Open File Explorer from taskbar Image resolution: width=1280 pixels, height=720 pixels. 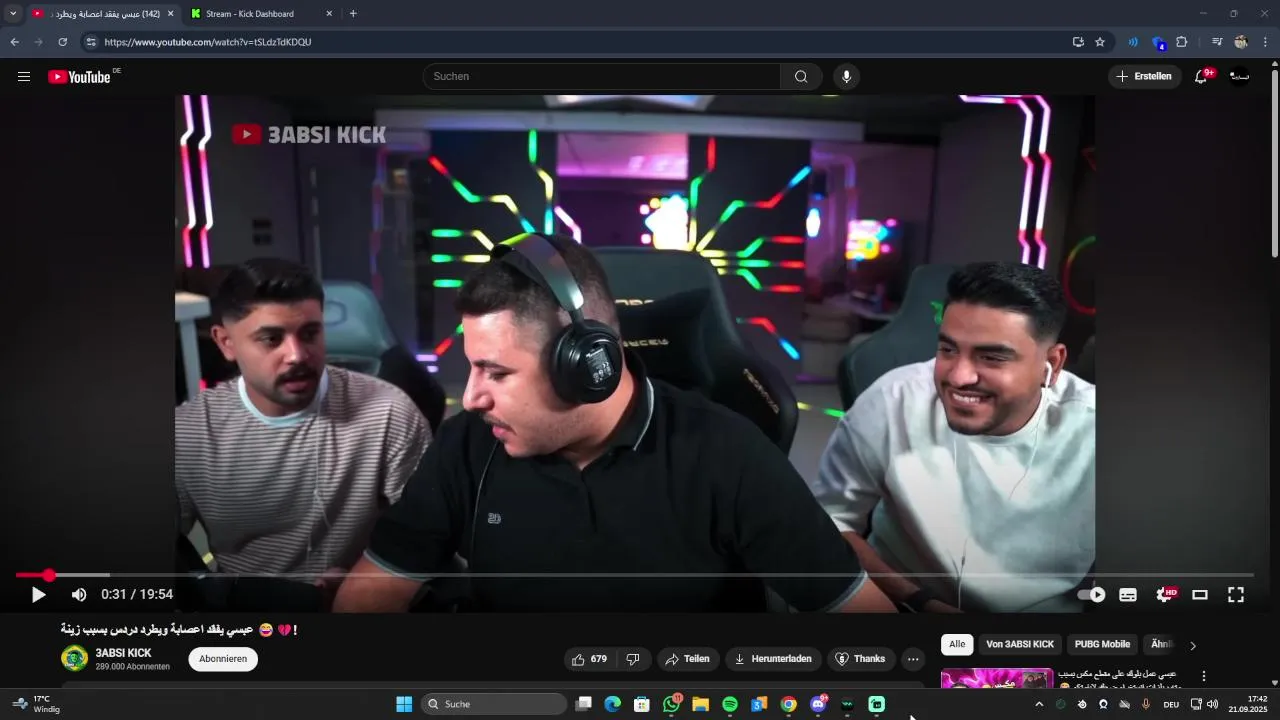(700, 704)
